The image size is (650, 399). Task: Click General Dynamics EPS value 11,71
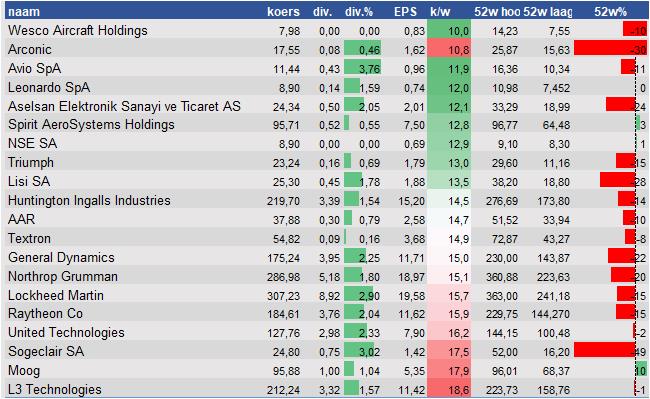point(412,258)
